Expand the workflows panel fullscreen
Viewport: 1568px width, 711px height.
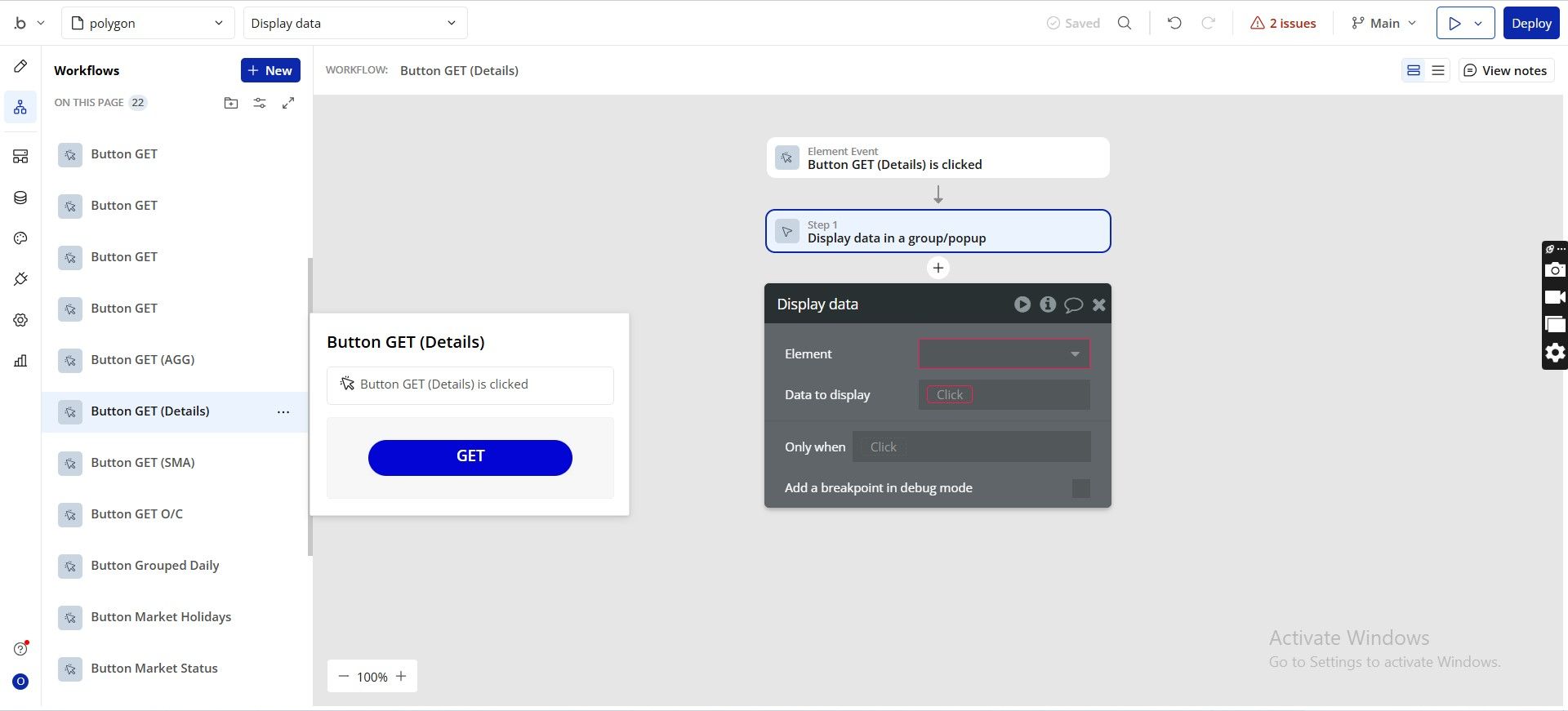pyautogui.click(x=288, y=103)
